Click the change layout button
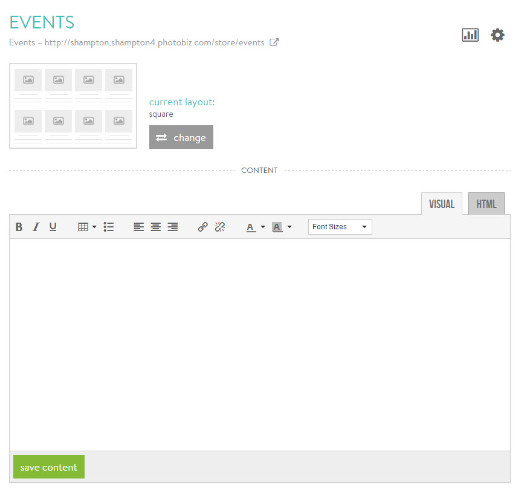The width and height of the screenshot is (530, 490). (181, 137)
